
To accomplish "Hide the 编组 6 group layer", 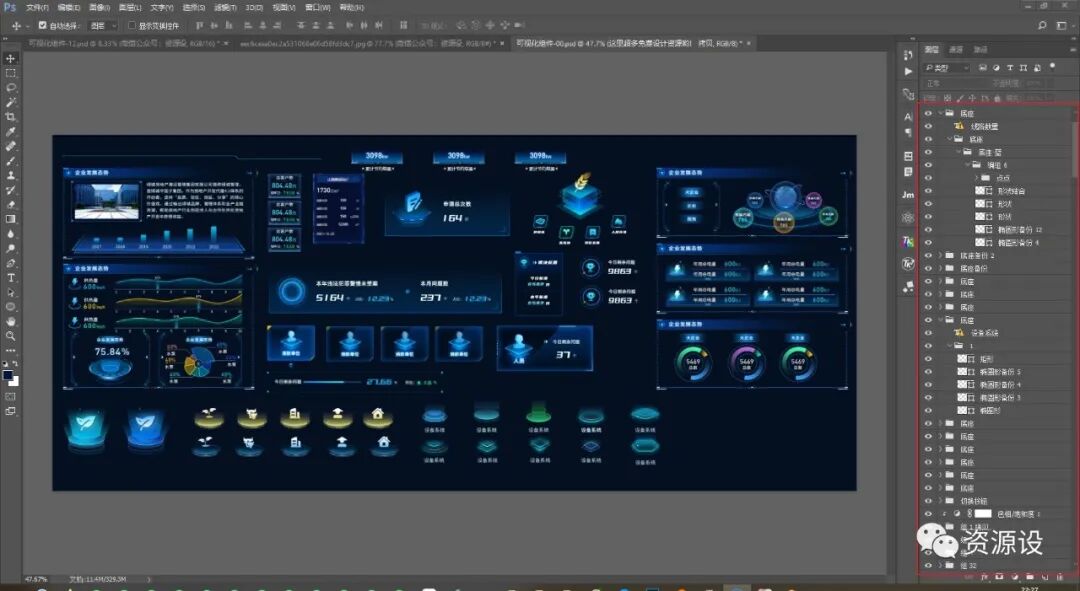I will (928, 165).
